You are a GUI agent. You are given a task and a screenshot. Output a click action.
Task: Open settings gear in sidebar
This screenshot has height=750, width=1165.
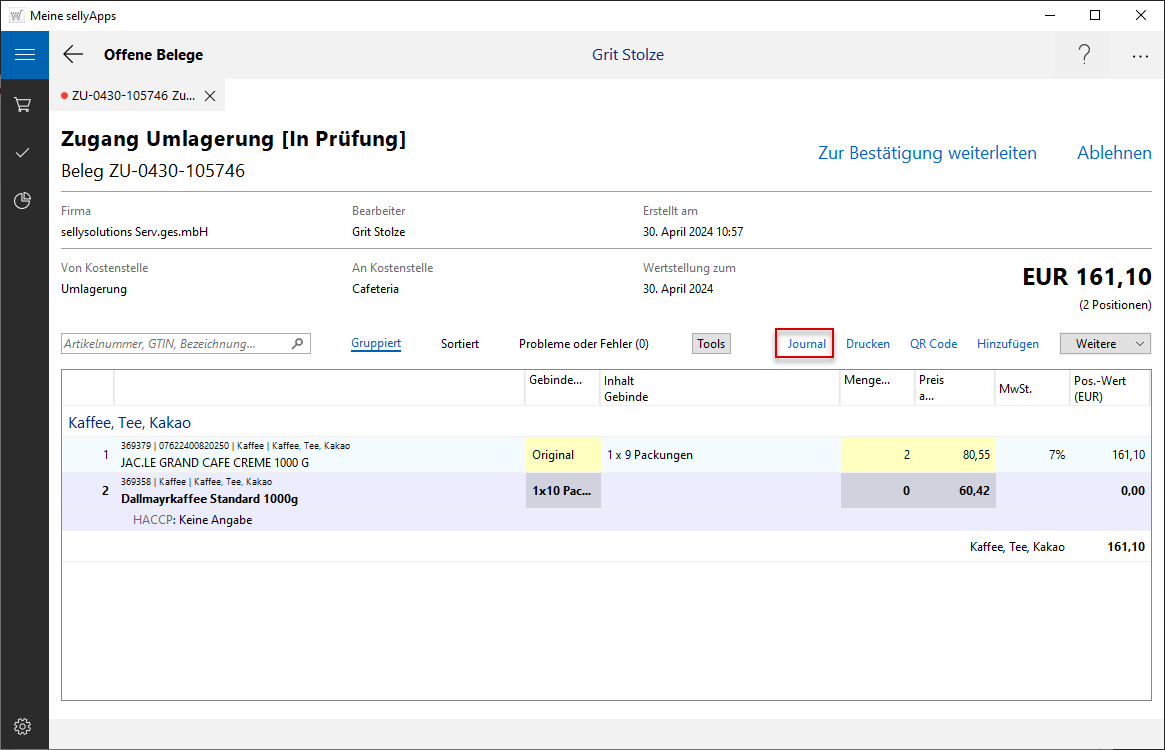[23, 726]
